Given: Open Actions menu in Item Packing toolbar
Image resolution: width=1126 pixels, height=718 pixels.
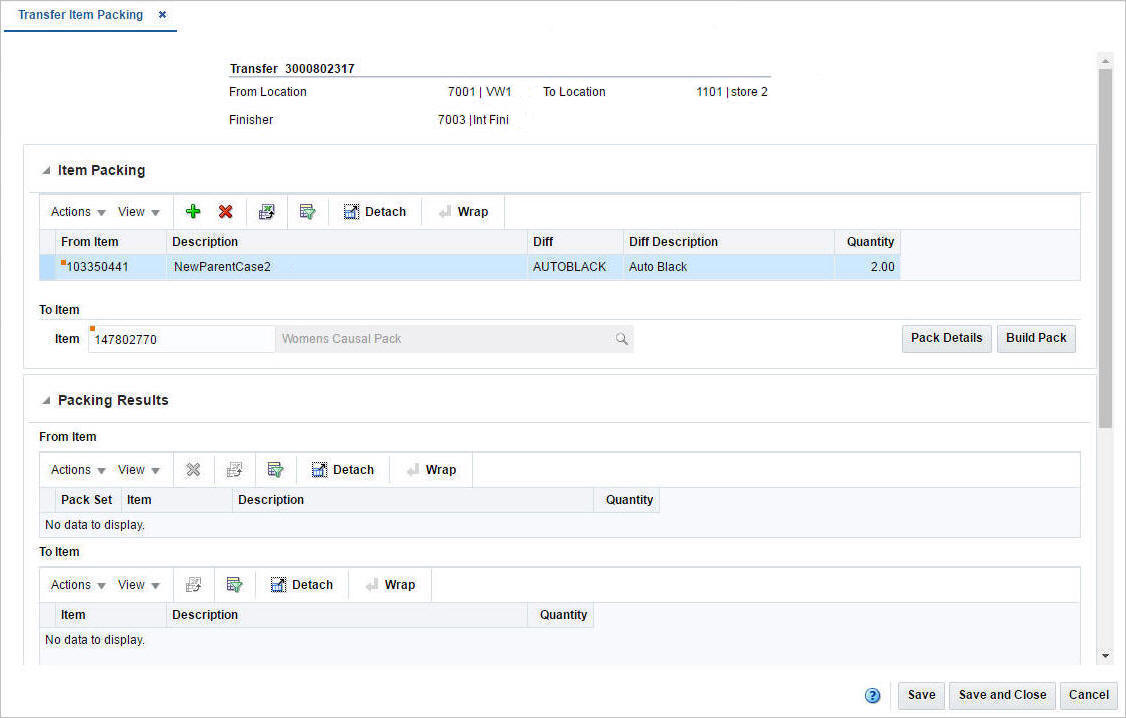Looking at the screenshot, I should (x=78, y=212).
